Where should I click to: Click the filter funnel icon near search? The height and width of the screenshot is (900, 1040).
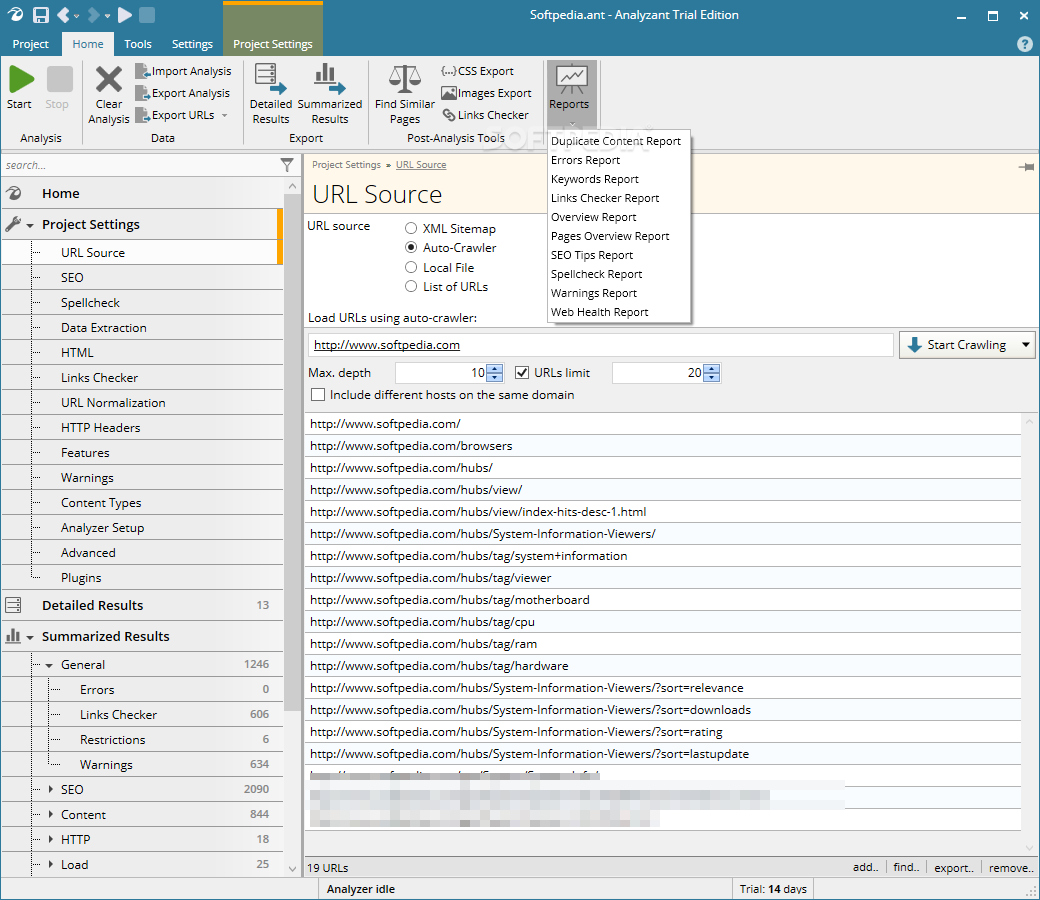click(x=287, y=165)
